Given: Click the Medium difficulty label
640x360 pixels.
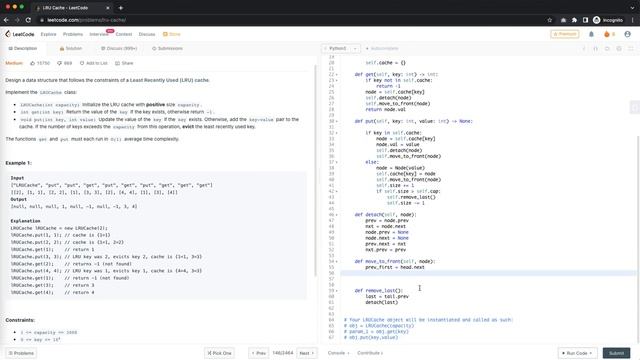Looking at the screenshot, I should (x=14, y=63).
